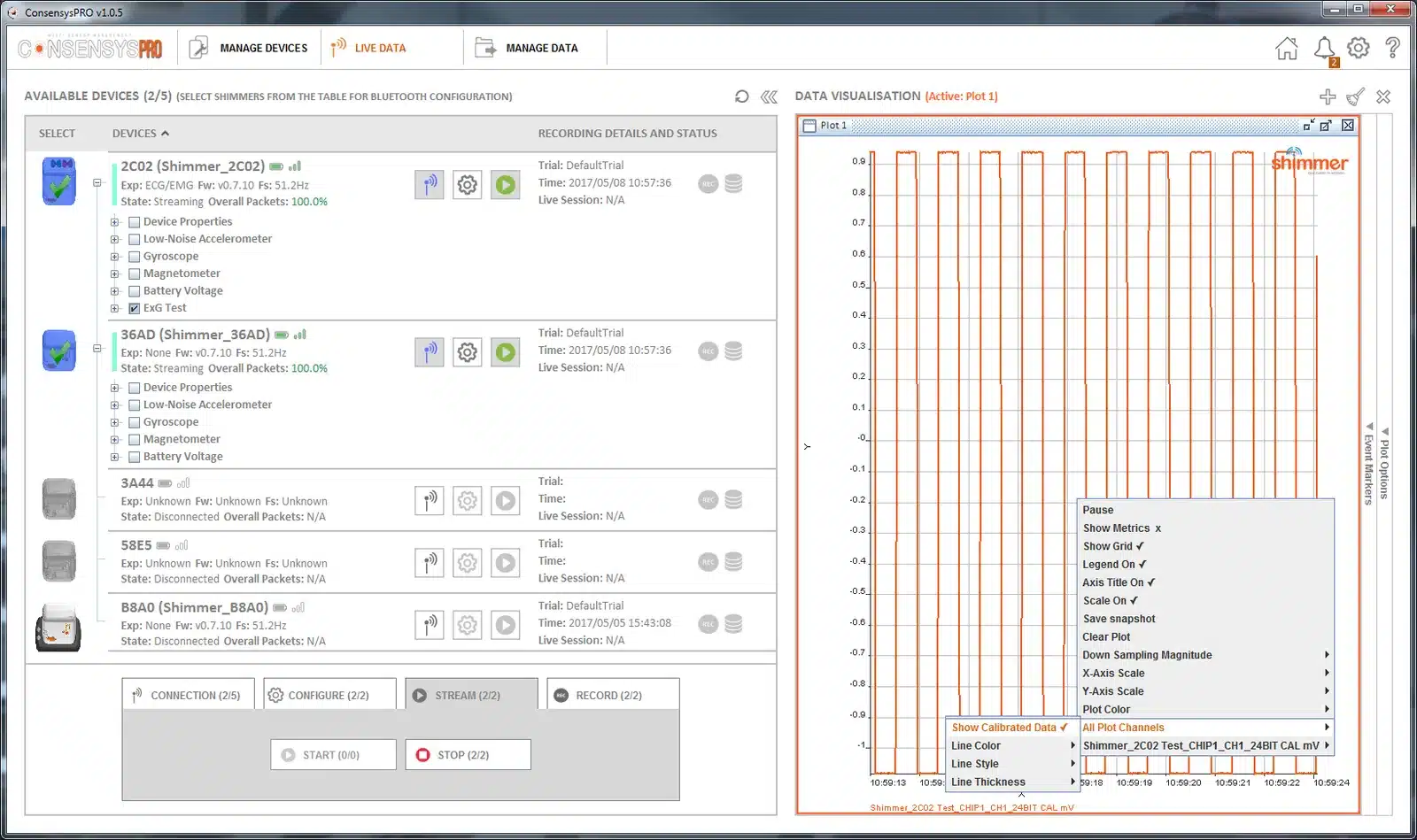Click the STOP (2/2) button

[468, 755]
